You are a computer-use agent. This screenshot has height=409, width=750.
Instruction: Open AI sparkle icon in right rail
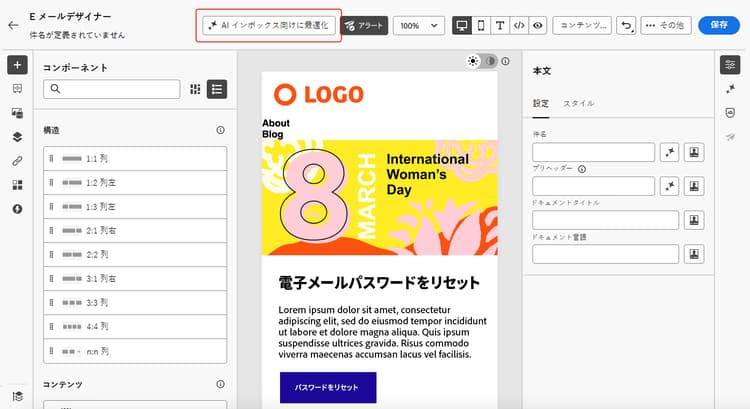point(730,88)
